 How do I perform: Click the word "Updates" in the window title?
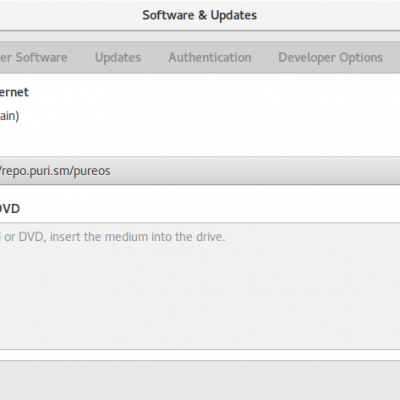point(234,15)
